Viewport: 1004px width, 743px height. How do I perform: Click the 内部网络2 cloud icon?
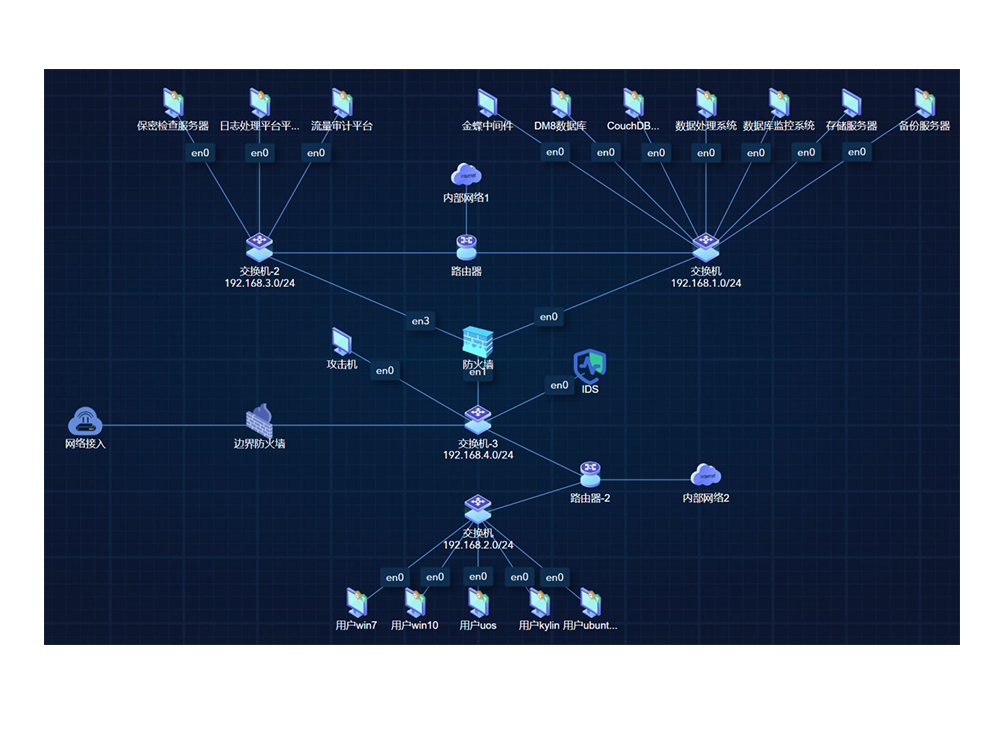(x=706, y=475)
